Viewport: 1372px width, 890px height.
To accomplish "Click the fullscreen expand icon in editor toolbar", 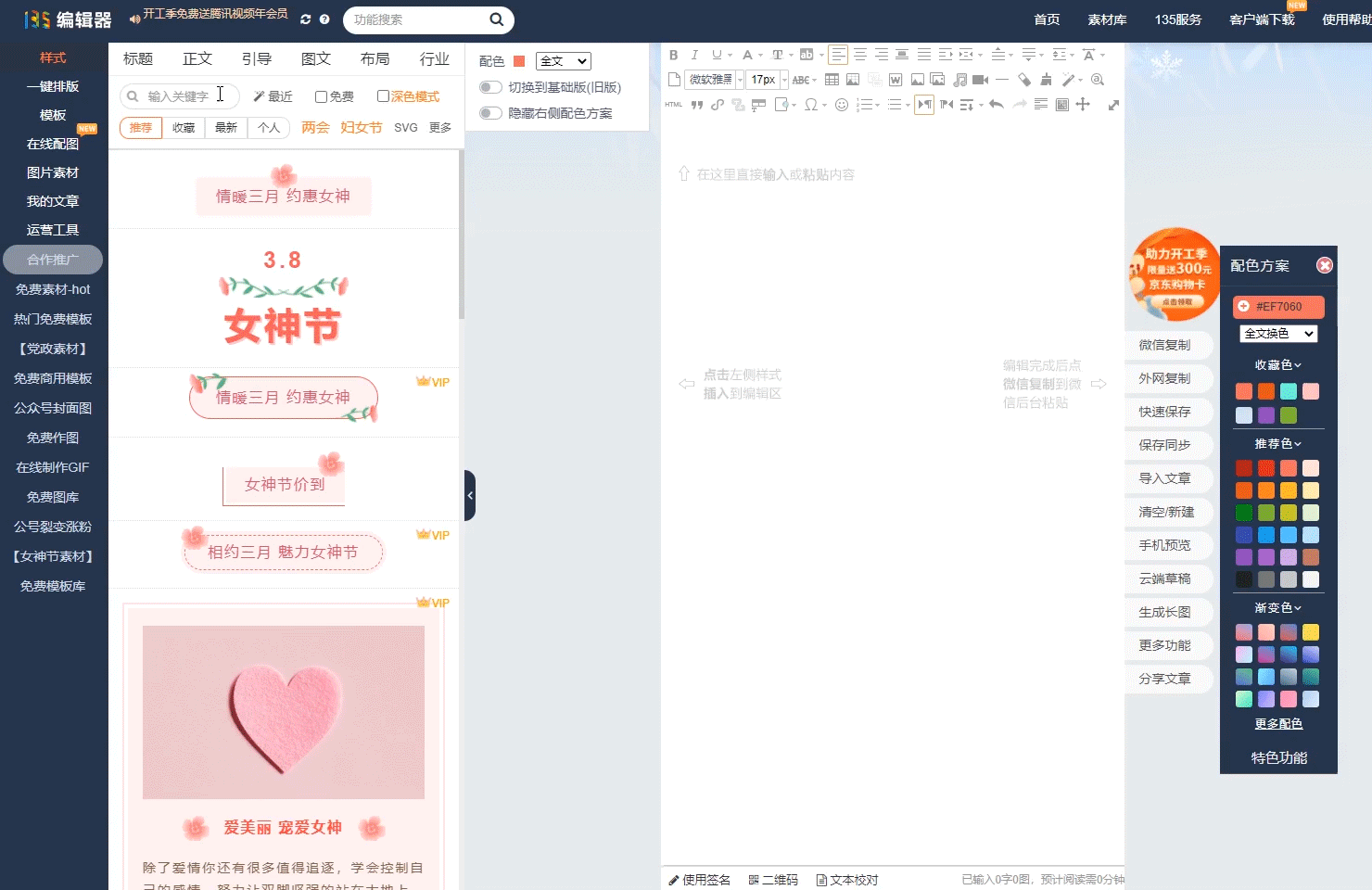I will [1112, 105].
